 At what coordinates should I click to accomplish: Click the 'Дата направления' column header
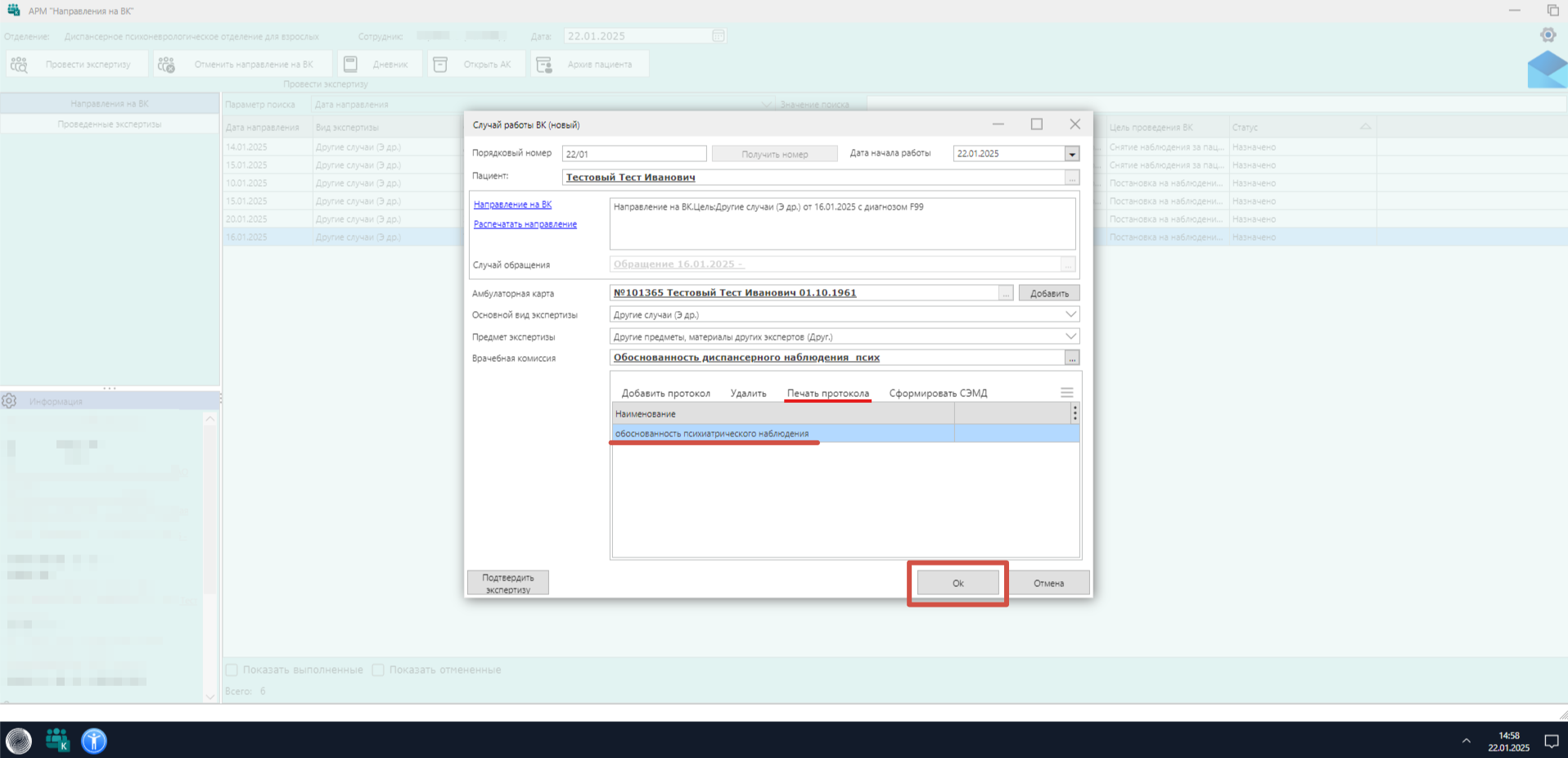click(x=268, y=128)
